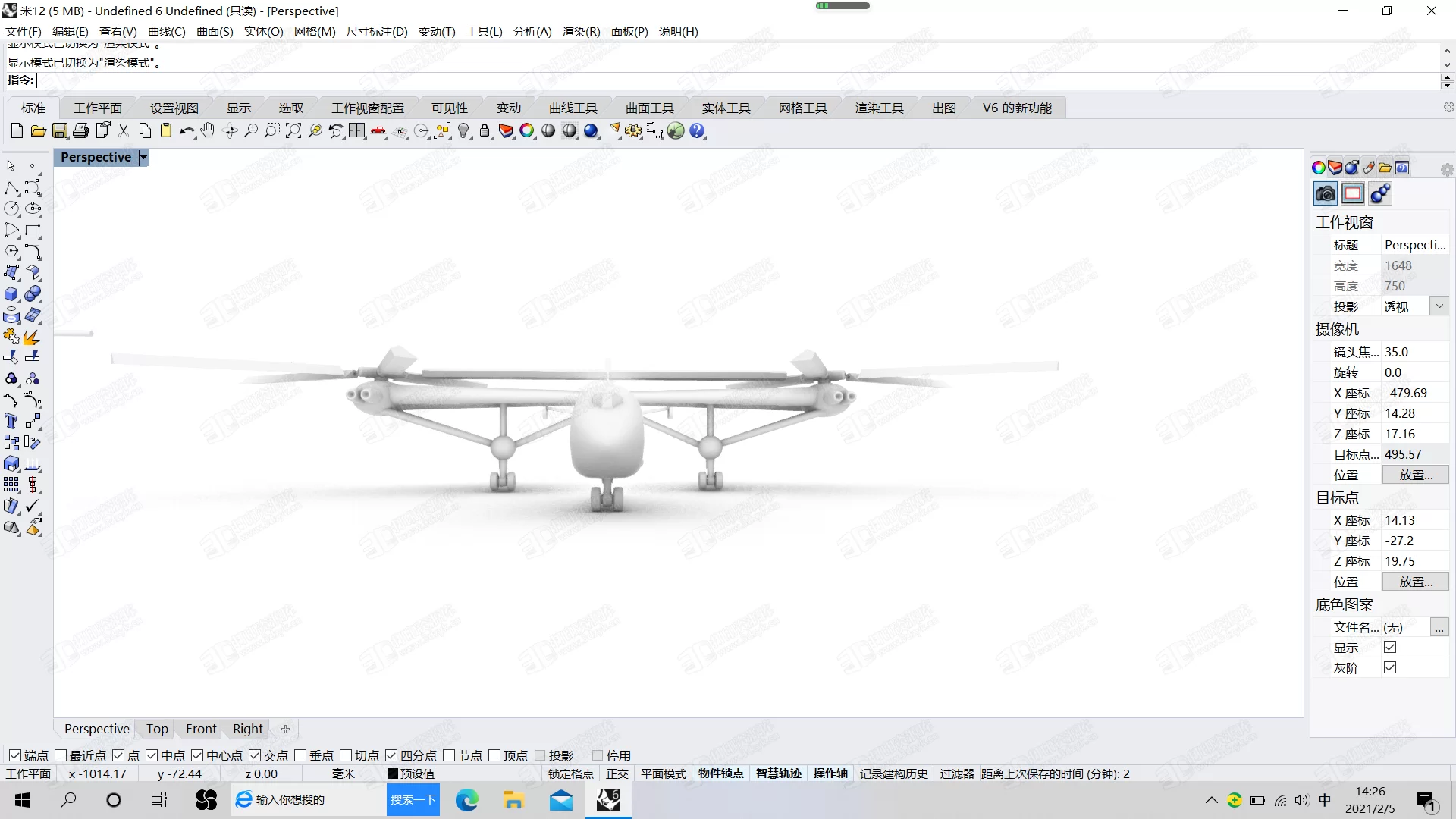Click the Print icon in the toolbar
This screenshot has width=1456, height=819.
80,131
